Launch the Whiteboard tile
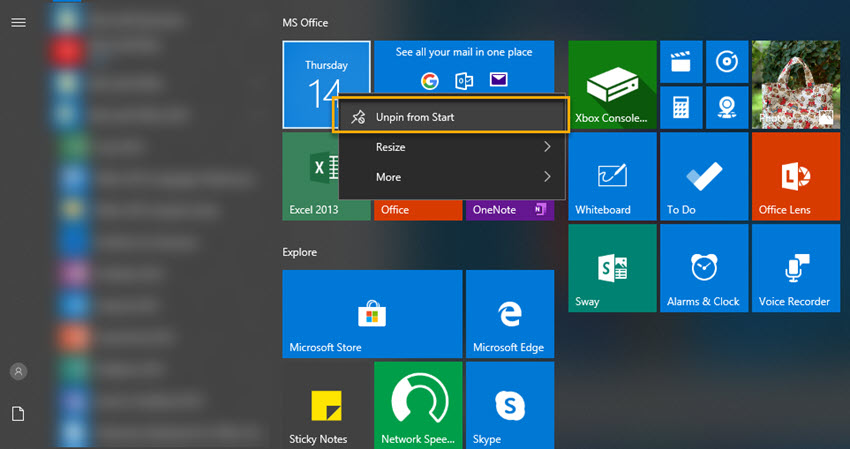The image size is (850, 449). click(x=612, y=176)
